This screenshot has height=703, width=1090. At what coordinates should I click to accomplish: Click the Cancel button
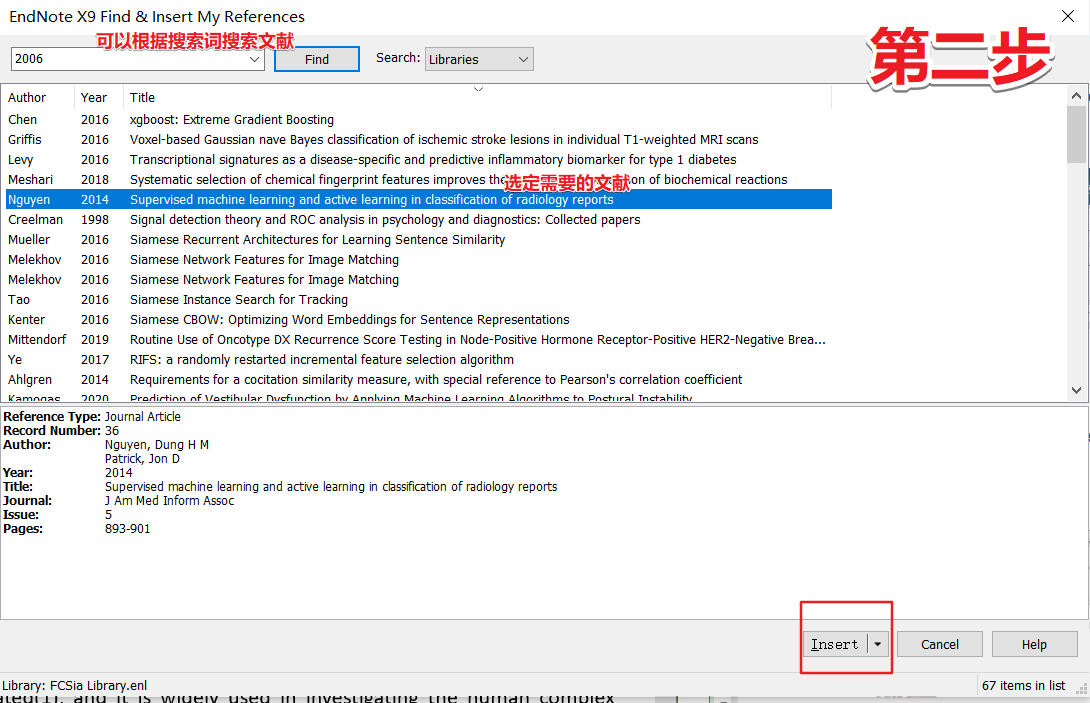[940, 645]
